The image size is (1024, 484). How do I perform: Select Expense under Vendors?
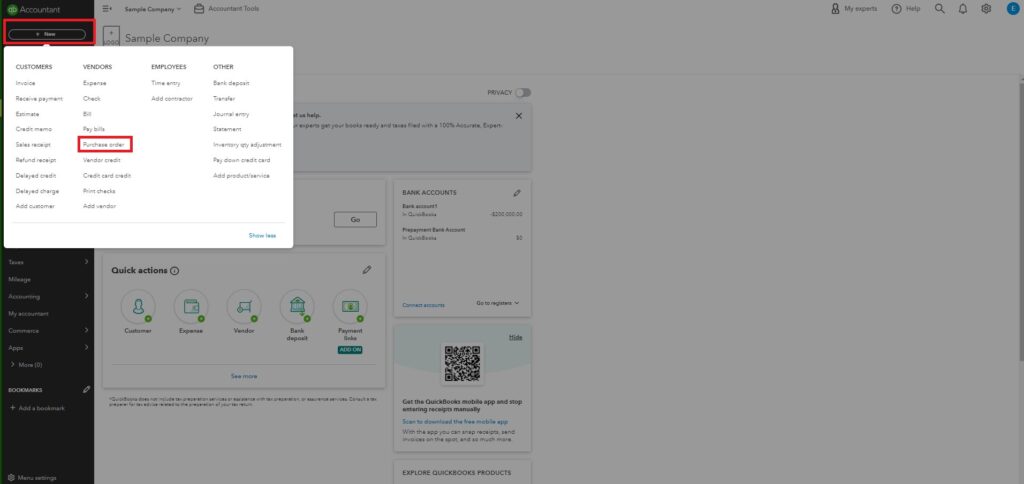pyautogui.click(x=95, y=83)
